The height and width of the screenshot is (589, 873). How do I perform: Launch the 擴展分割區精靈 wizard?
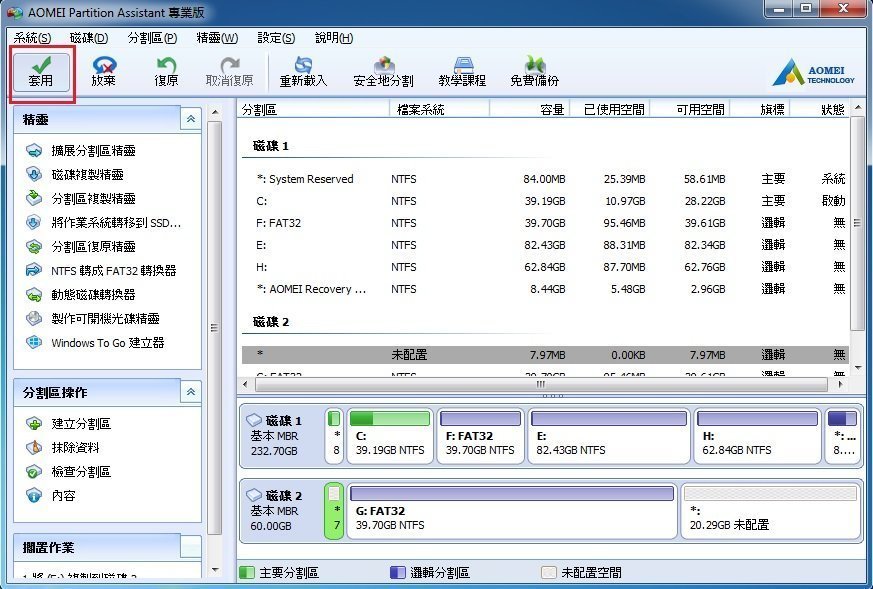(81, 150)
